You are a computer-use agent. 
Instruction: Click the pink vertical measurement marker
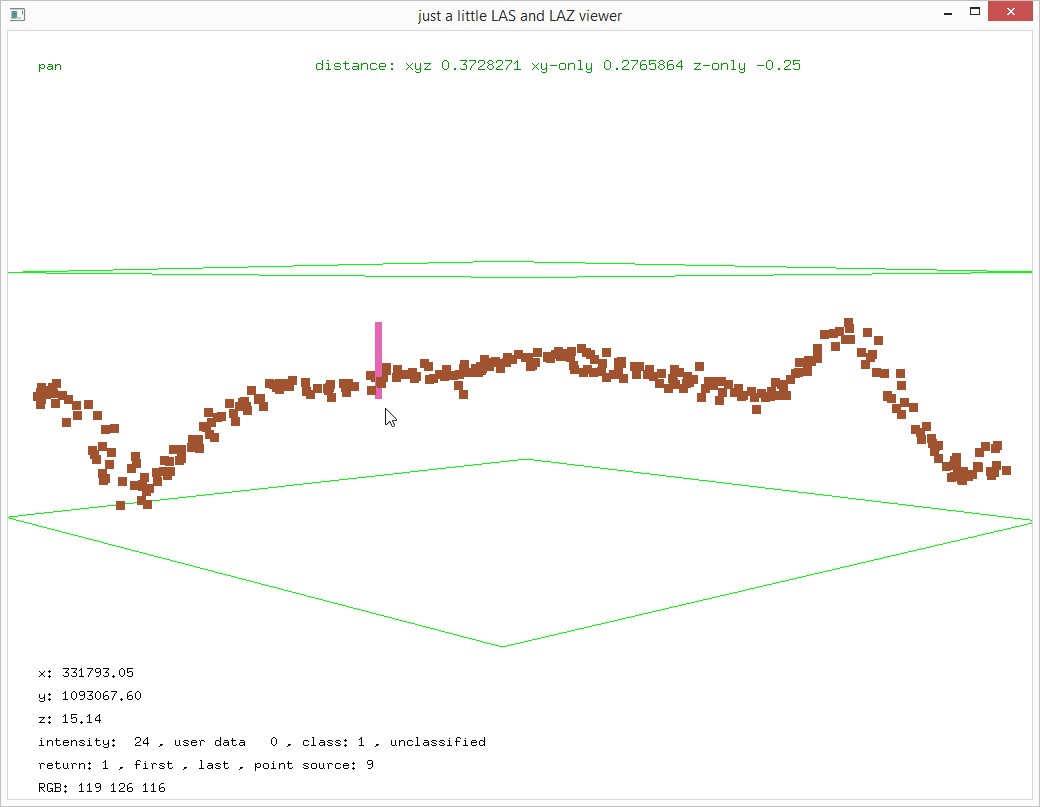378,359
